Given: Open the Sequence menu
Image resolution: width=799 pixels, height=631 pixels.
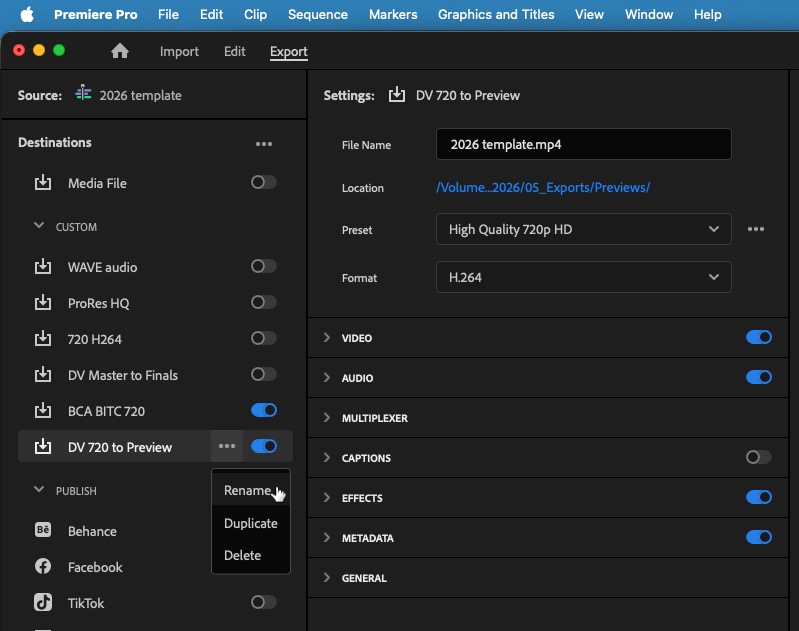Looking at the screenshot, I should pyautogui.click(x=317, y=14).
